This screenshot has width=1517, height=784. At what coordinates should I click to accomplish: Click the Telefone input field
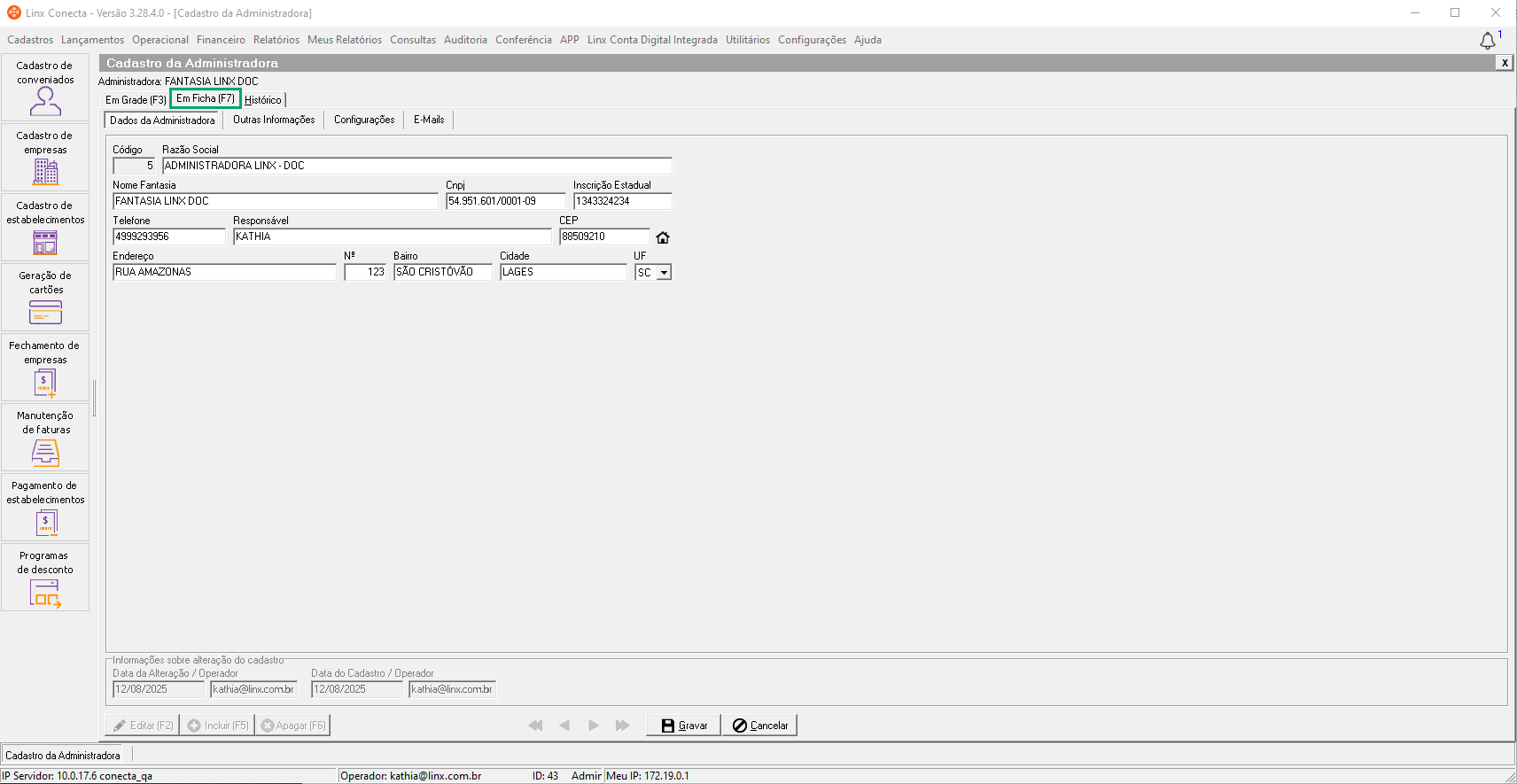click(x=169, y=237)
